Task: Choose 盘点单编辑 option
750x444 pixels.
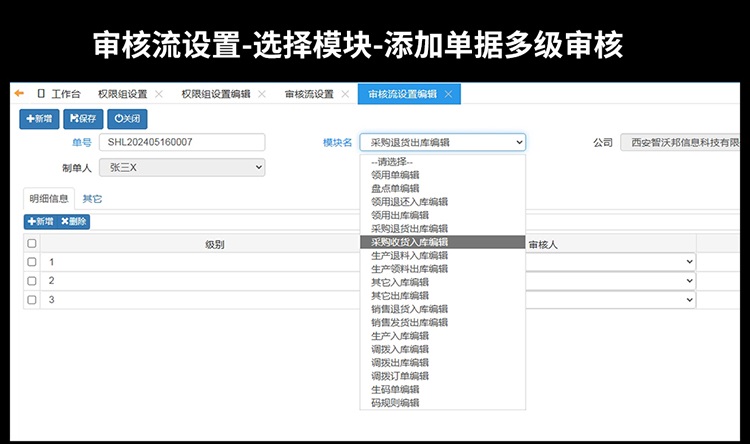Action: (x=442, y=189)
